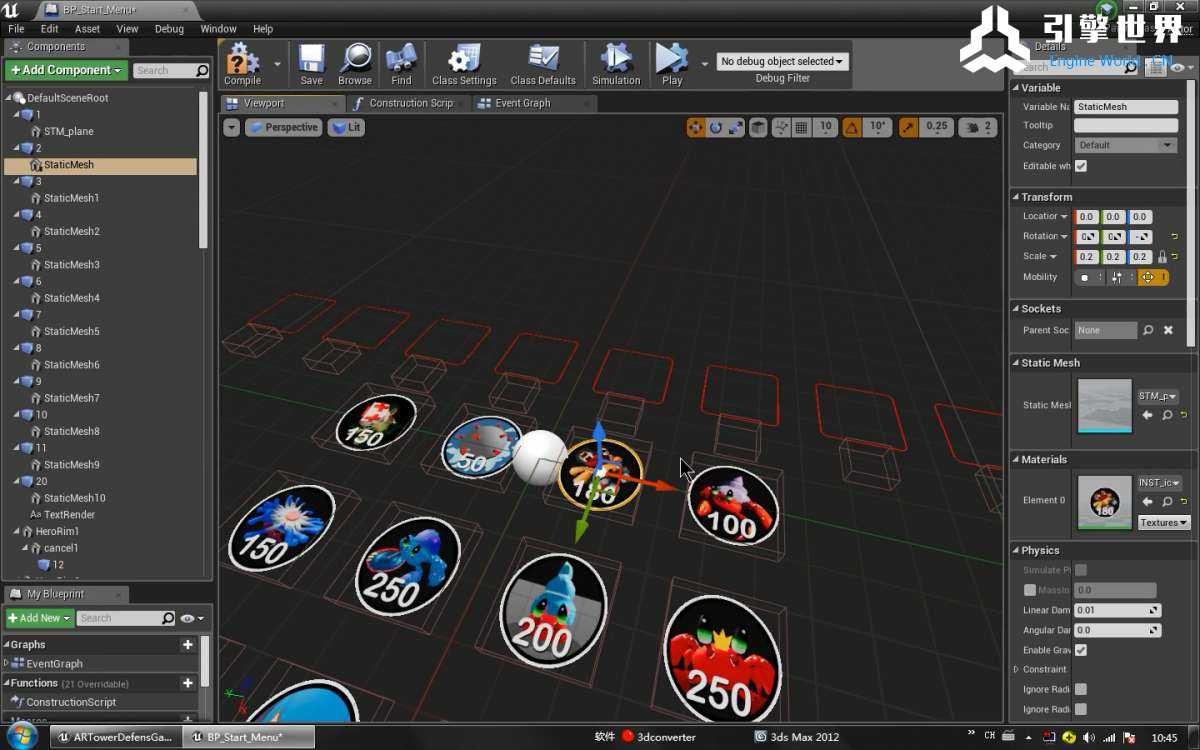Click the Add Component button

click(66, 70)
